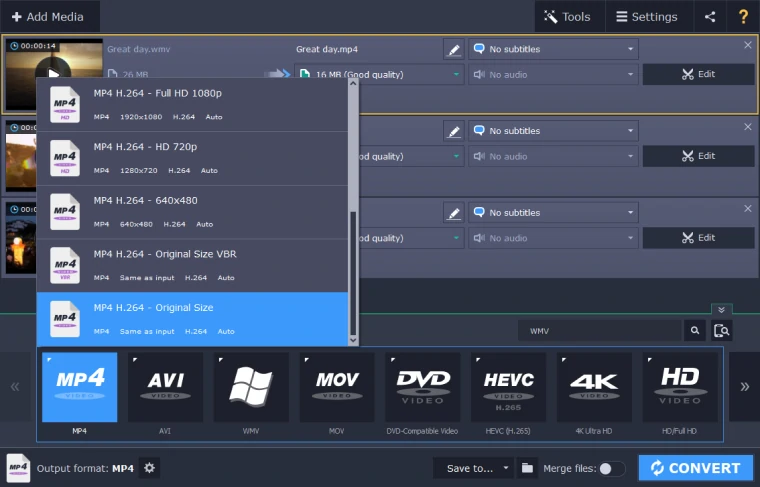The width and height of the screenshot is (760, 487).
Task: Start conversion with the CONVERT button
Action: [x=696, y=468]
